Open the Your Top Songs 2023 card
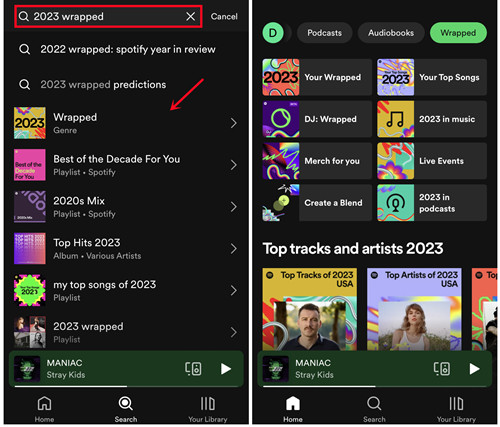Screen dimensions: 500x427 point(432,77)
